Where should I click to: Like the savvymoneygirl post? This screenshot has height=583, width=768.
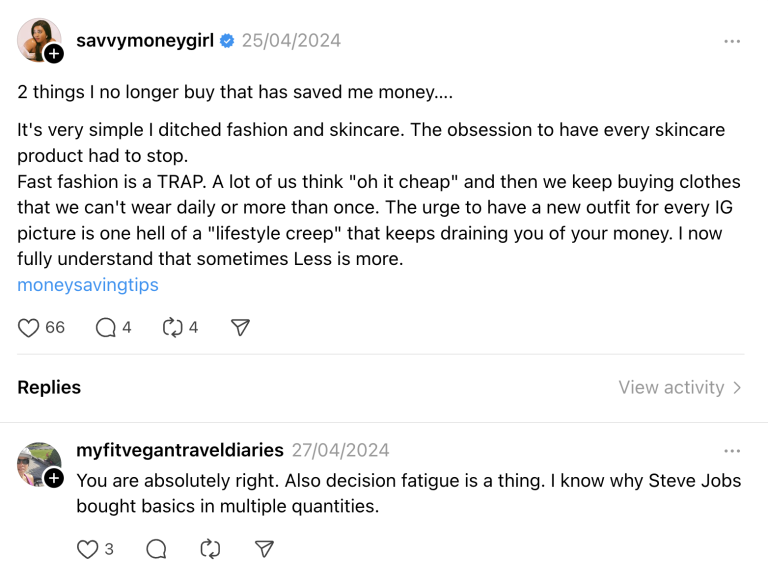click(x=29, y=327)
